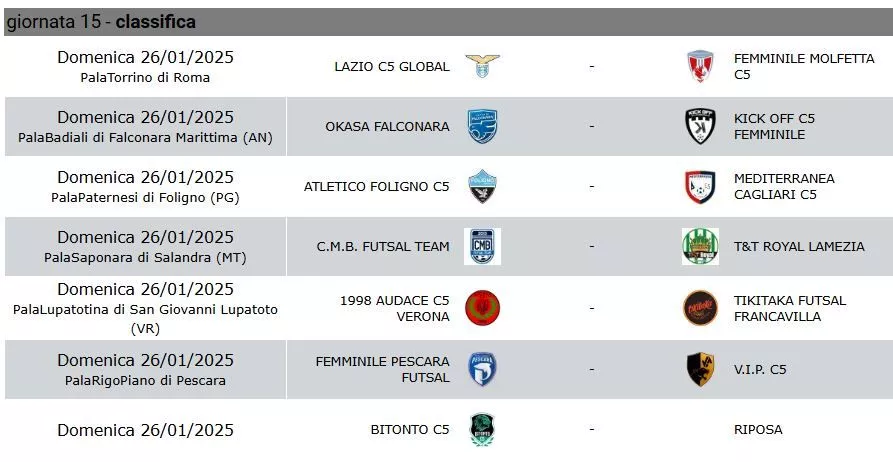Screen dimensions: 893x462
Task: Click the T&T Royal Lamezia green badge
Action: 700,246
